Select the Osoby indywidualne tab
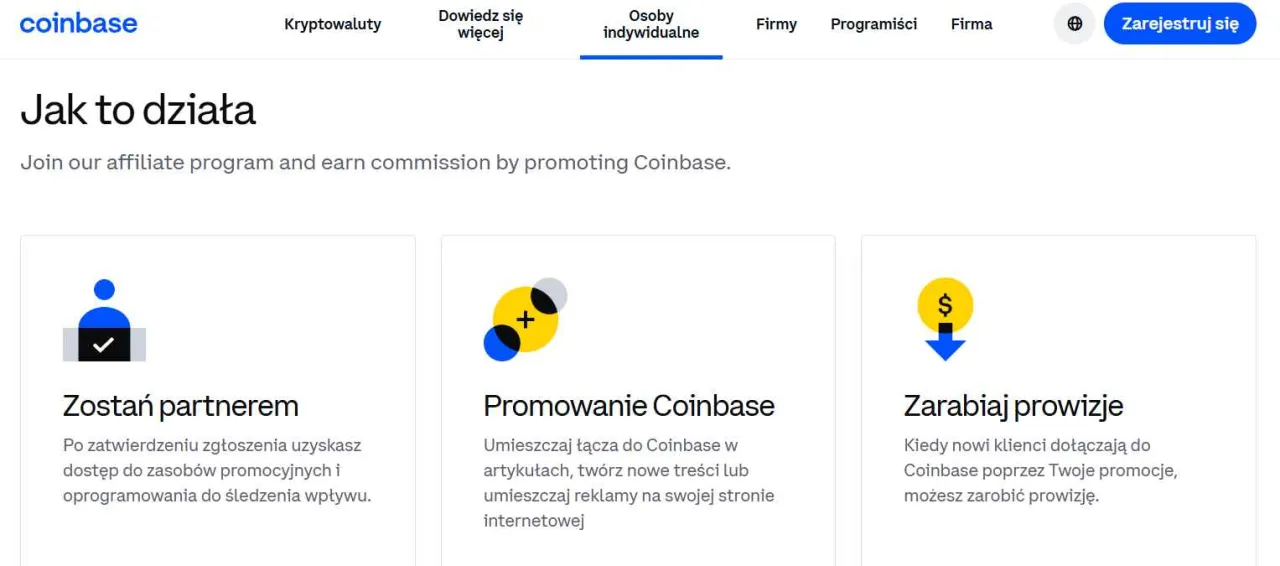The width and height of the screenshot is (1280, 566). point(651,24)
